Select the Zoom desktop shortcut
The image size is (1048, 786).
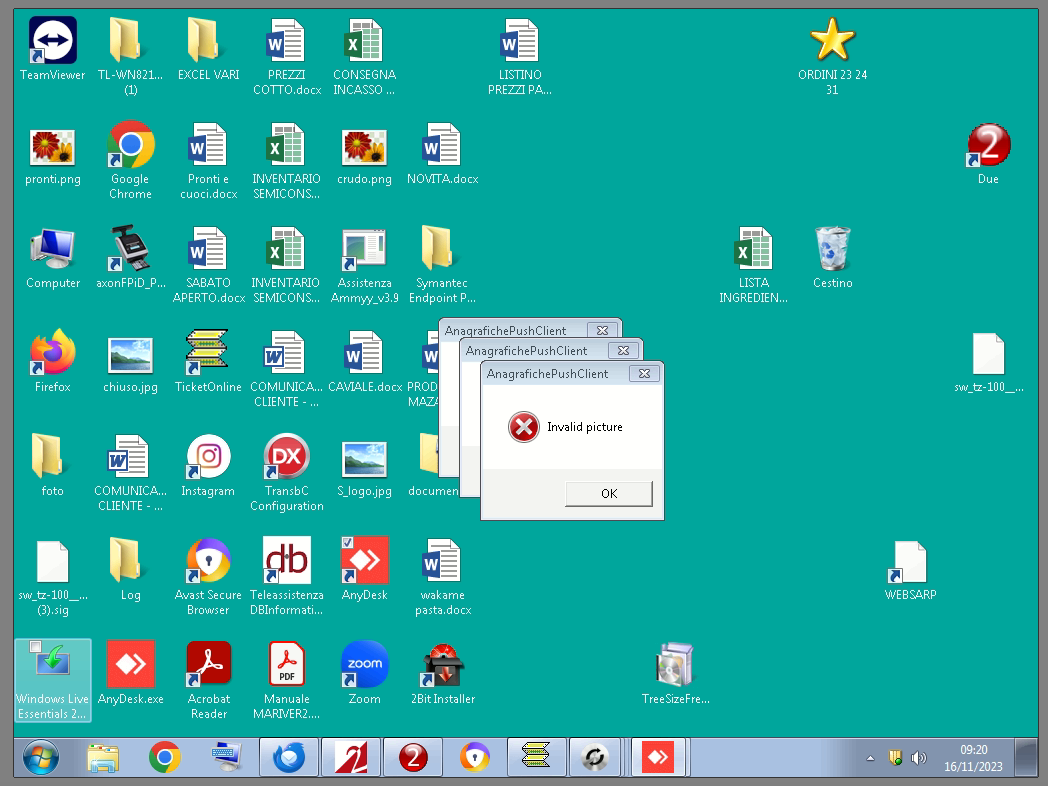tap(364, 673)
